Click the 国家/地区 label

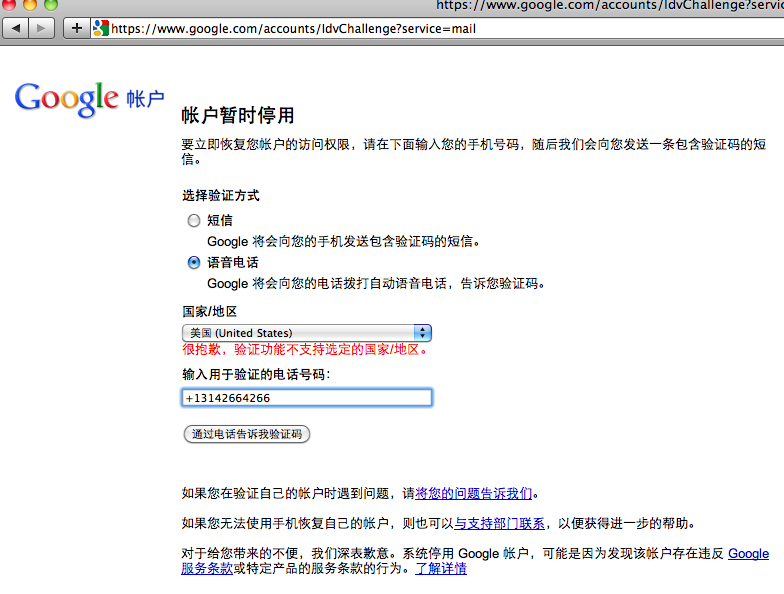[210, 312]
